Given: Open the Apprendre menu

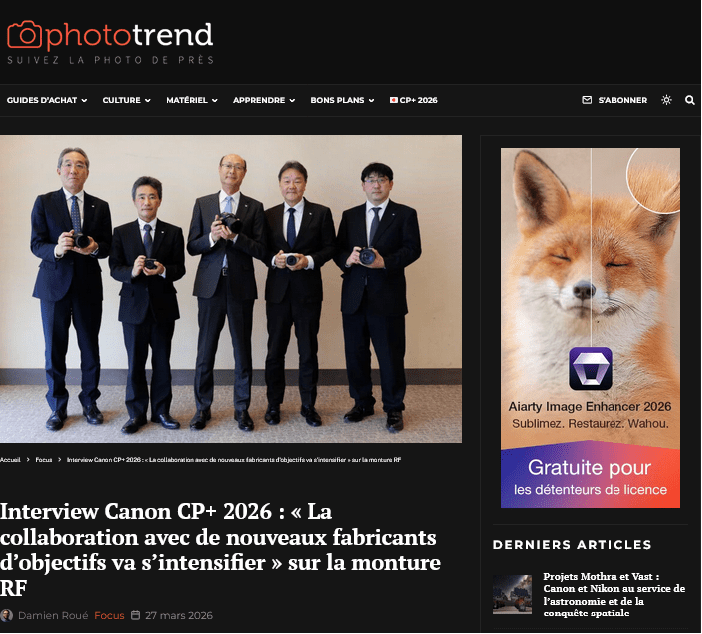Looking at the screenshot, I should coord(264,100).
